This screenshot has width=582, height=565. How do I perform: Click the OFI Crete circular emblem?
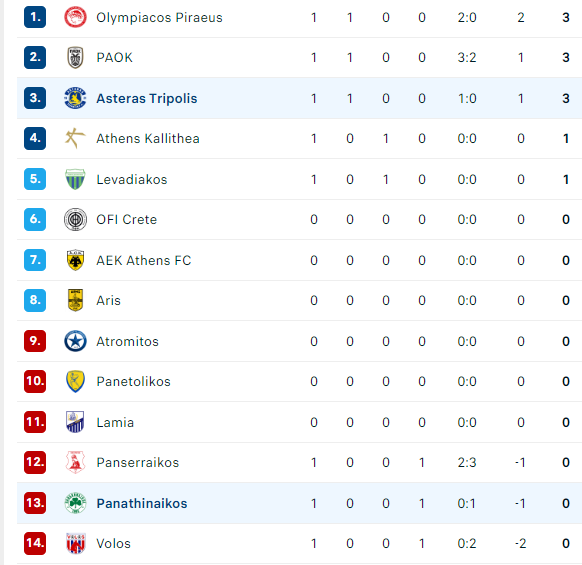coord(75,219)
